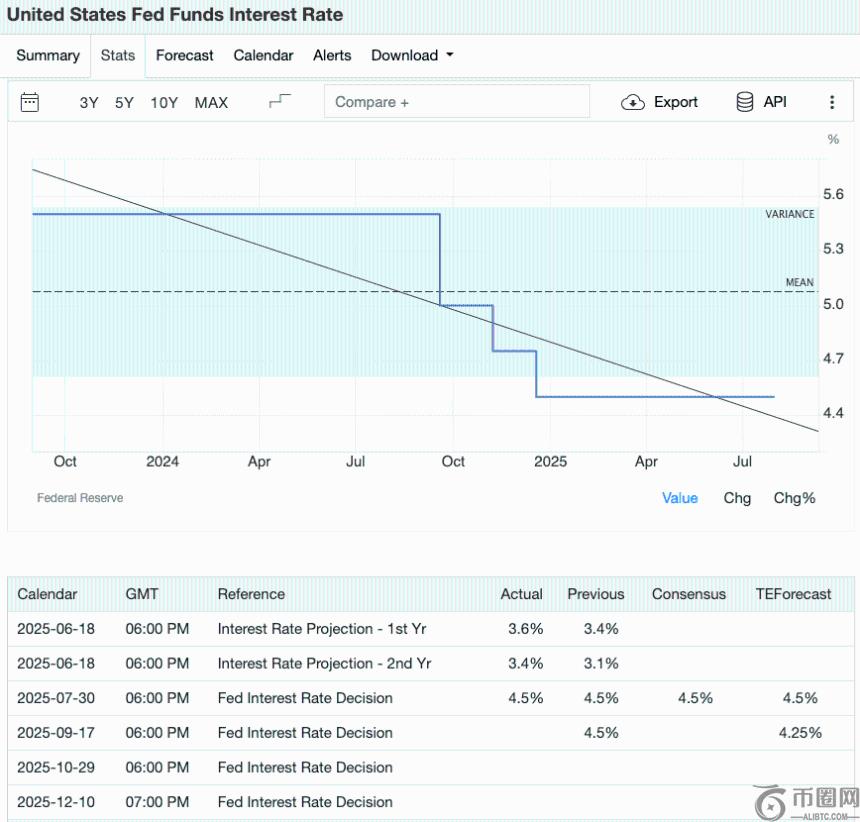This screenshot has width=860, height=822.
Task: Open Interest Rate Projection - 1st Yr row
Action: point(322,629)
